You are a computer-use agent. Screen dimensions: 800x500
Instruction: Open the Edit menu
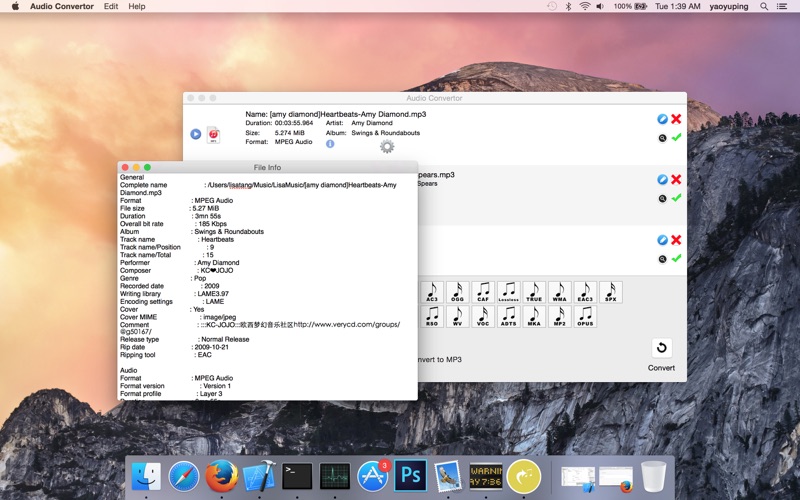[x=111, y=6]
